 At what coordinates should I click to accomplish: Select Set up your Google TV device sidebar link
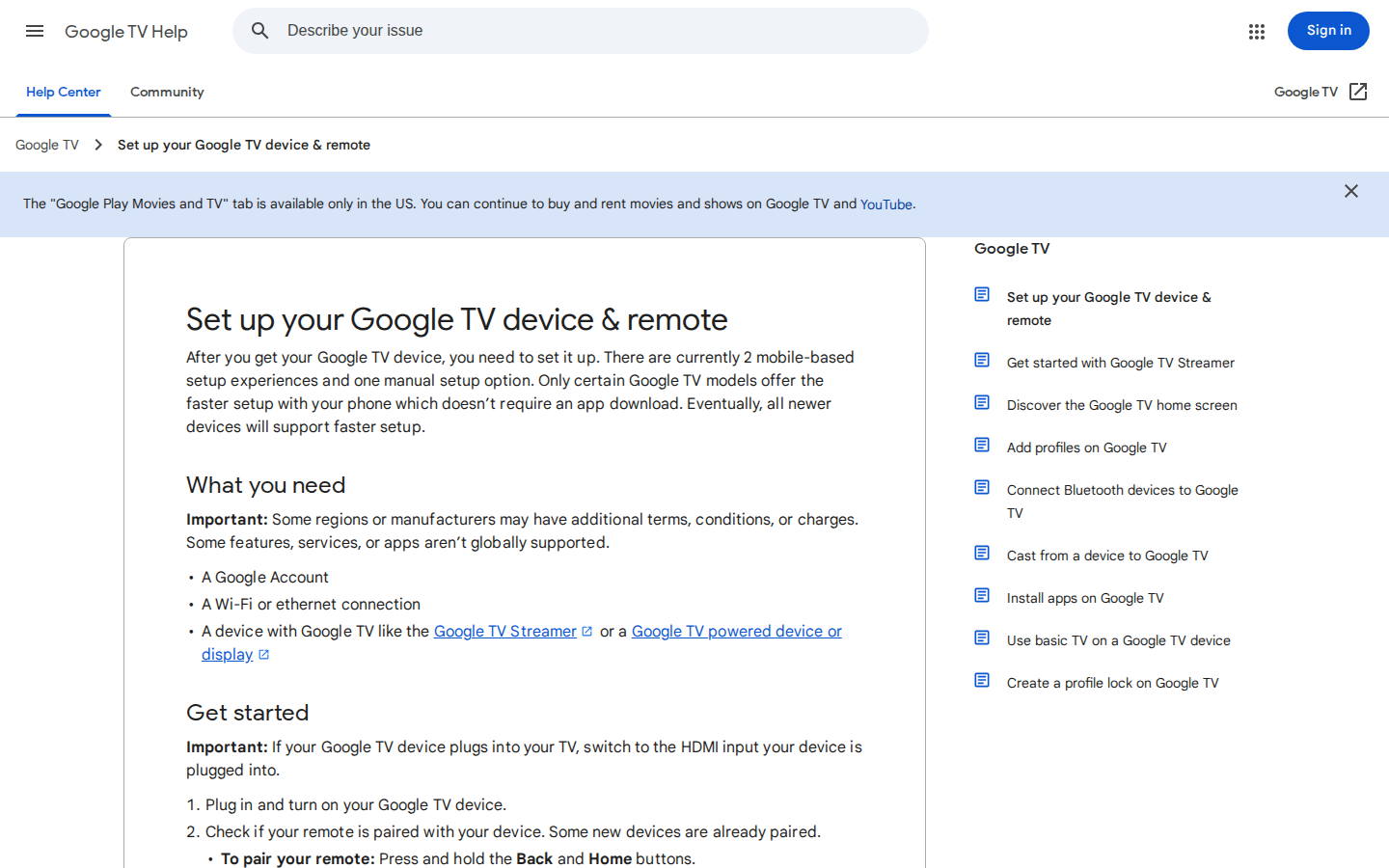1109,309
